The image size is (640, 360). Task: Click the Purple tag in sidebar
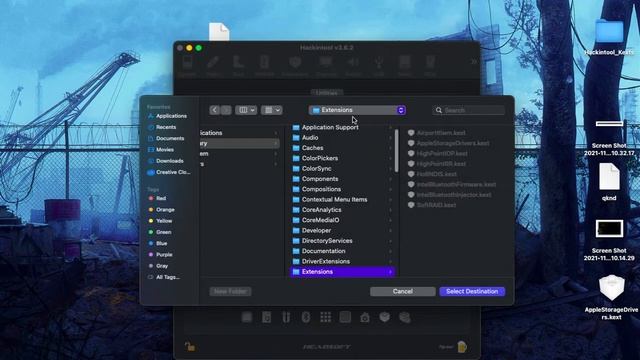tap(160, 254)
